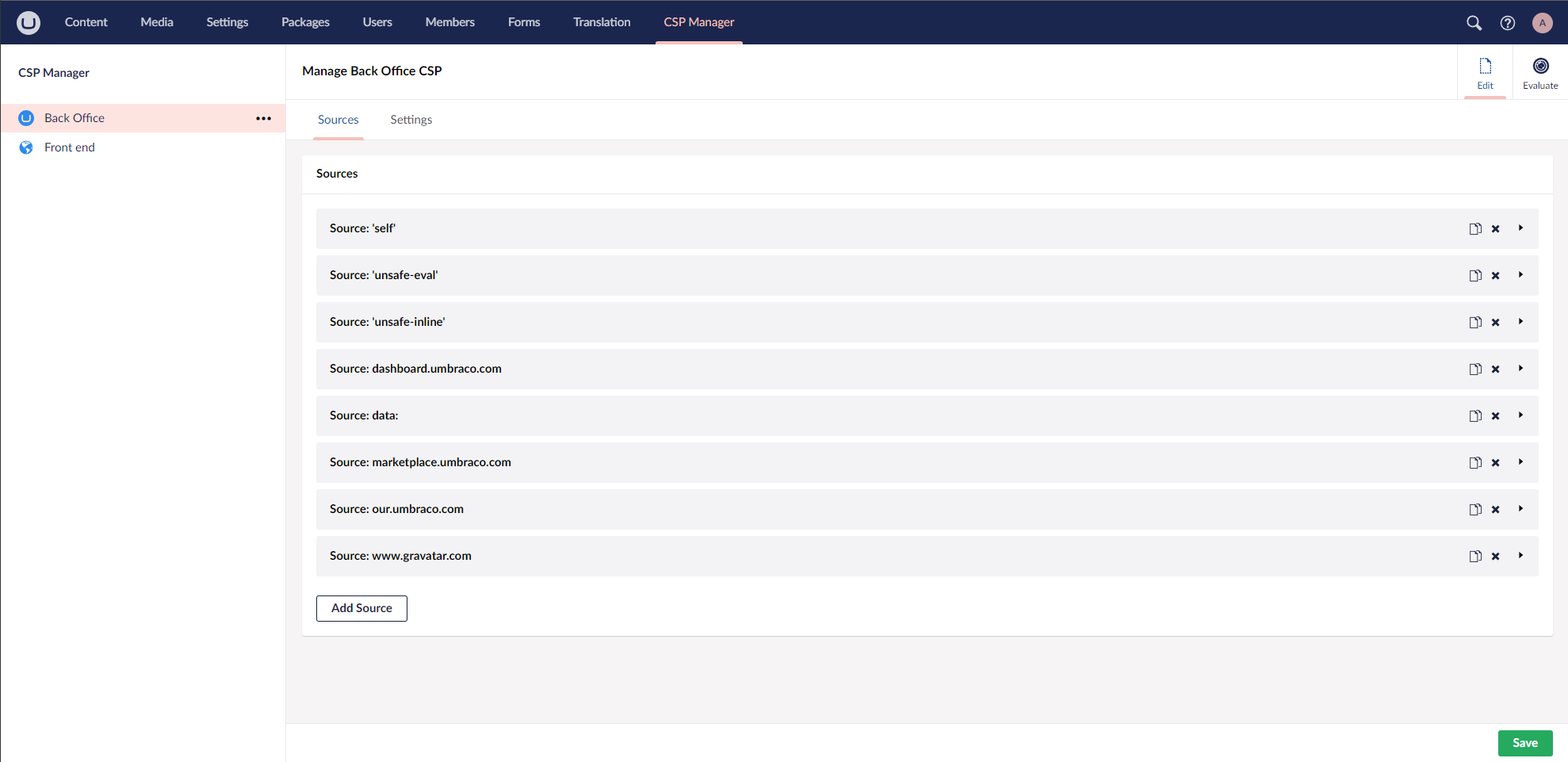Remove the marketplace.umbraco.com source
This screenshot has width=1568, height=762.
[x=1496, y=463]
